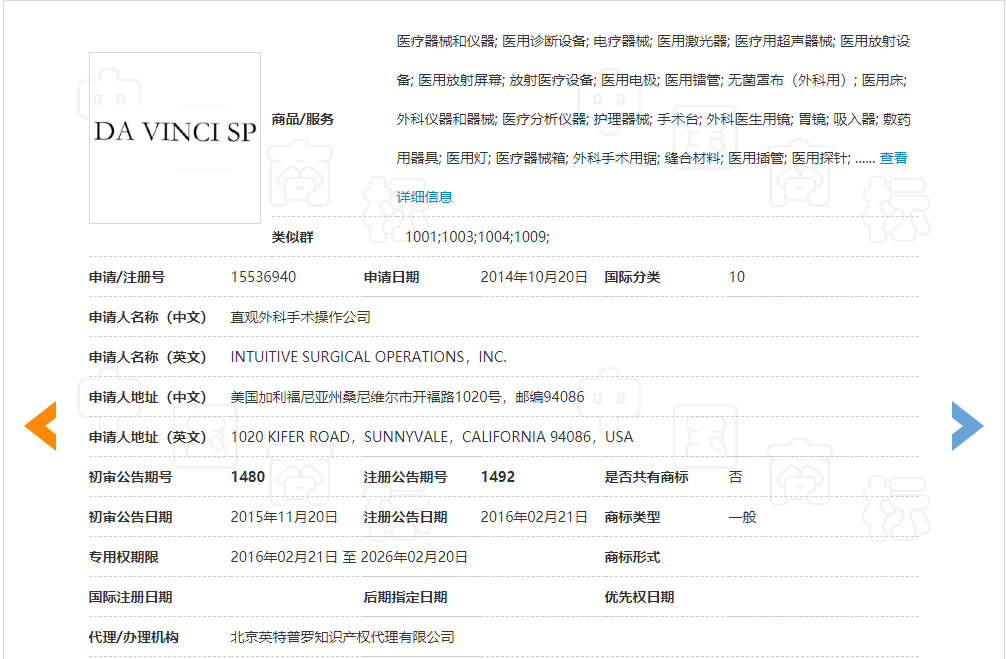The image size is (1006, 659).
Task: Click international class value 10
Action: coord(737,277)
